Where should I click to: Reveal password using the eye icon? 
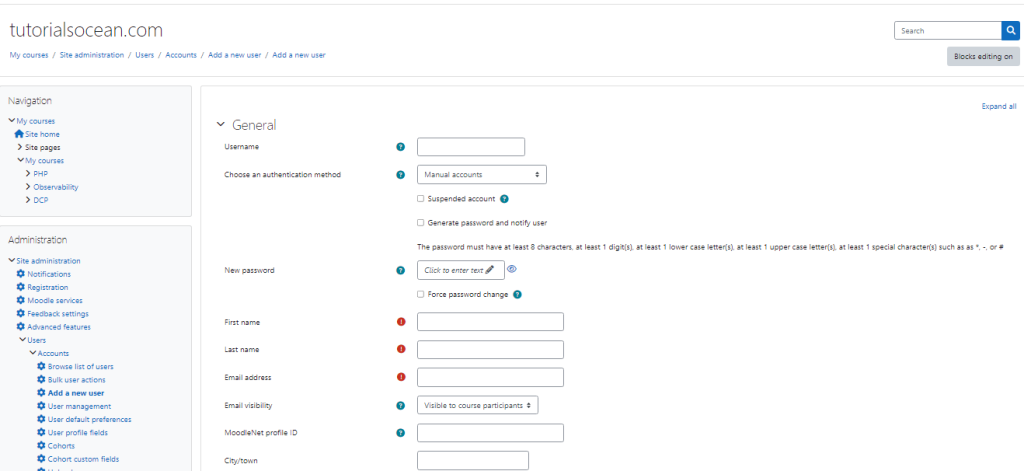click(512, 269)
